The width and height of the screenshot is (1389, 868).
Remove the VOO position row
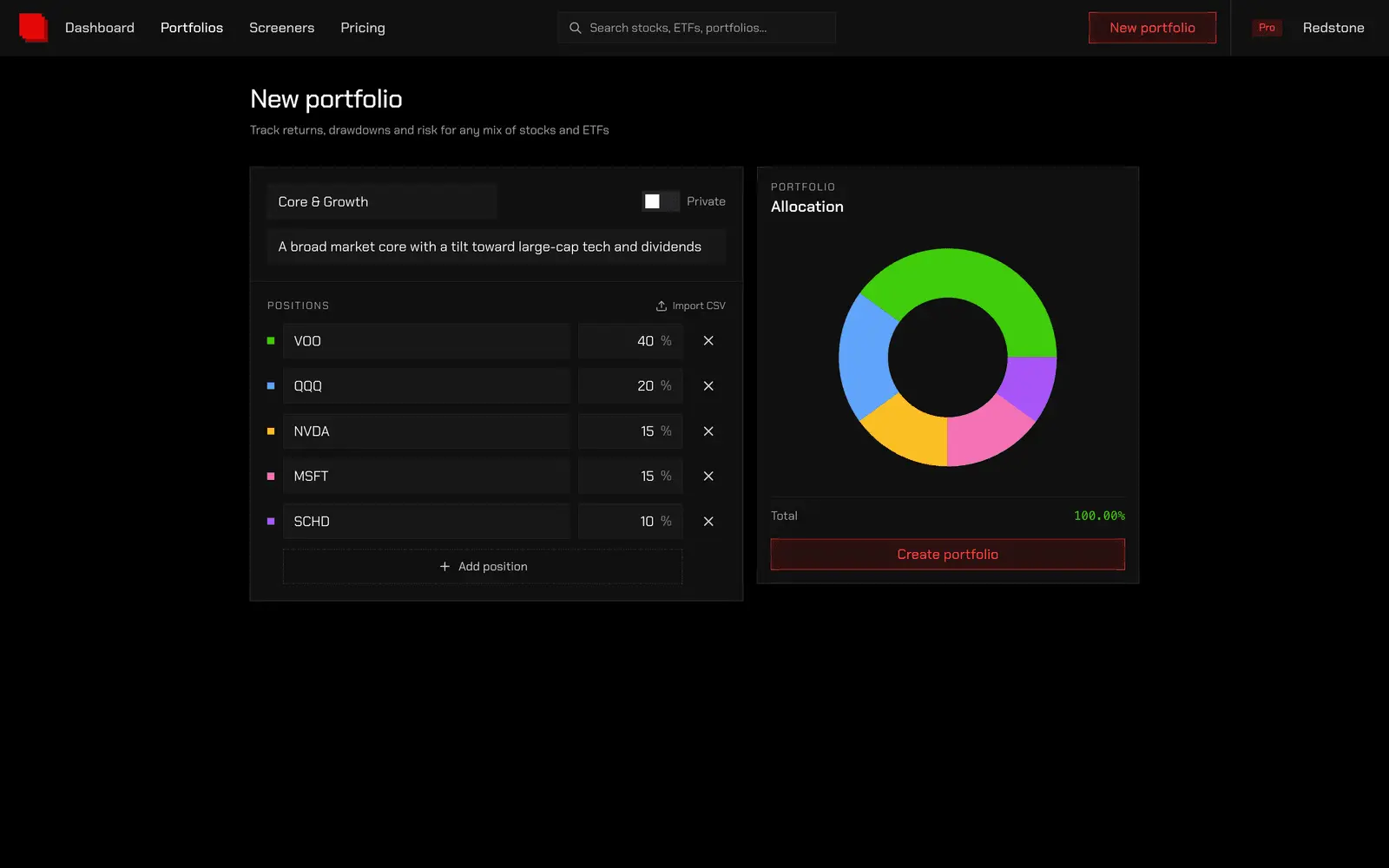coord(708,341)
